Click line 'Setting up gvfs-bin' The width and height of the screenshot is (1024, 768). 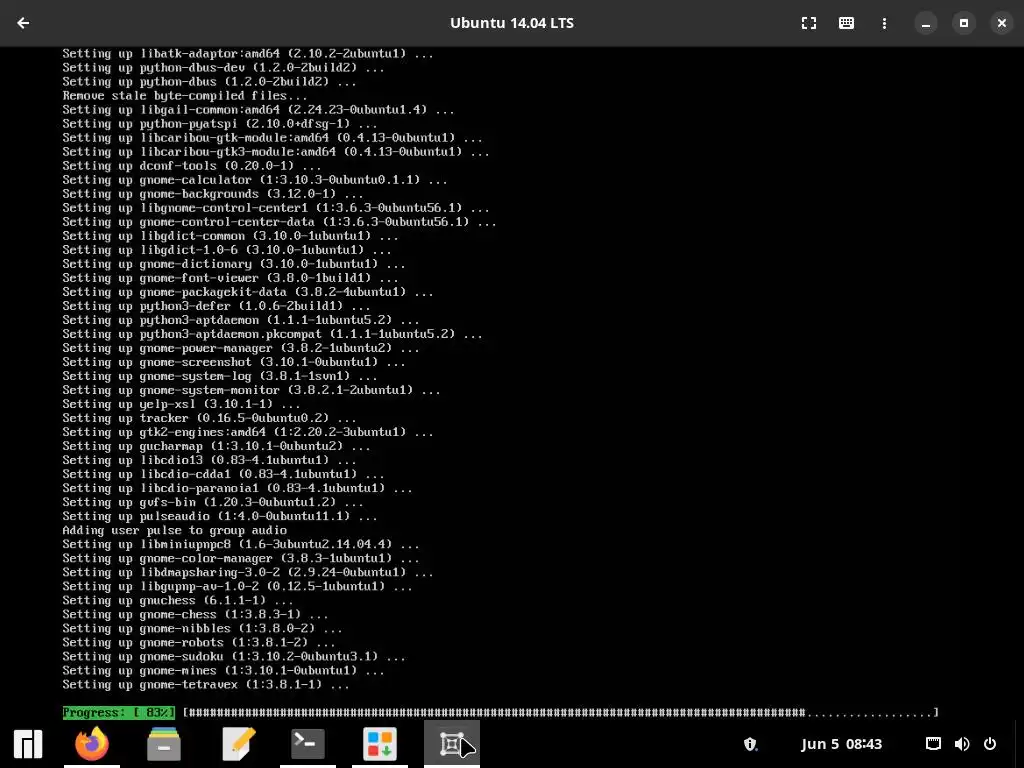tap(213, 502)
